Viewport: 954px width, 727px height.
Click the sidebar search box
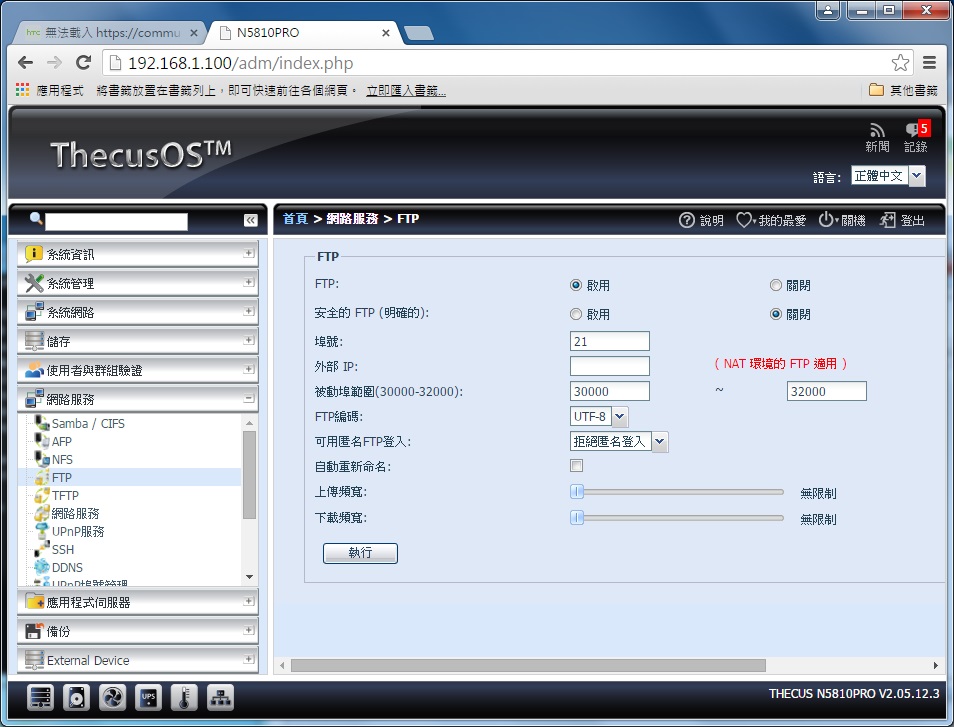(116, 221)
